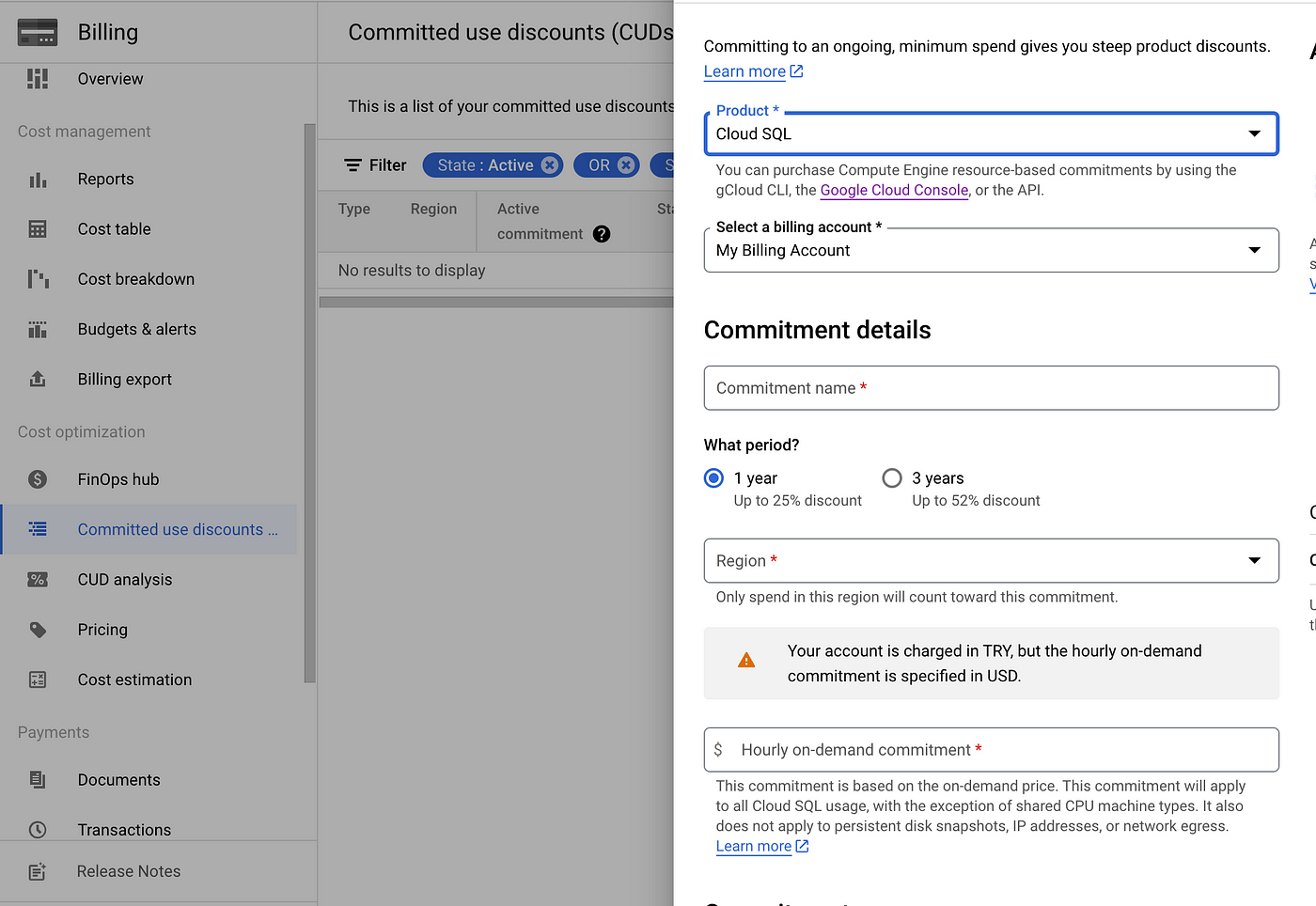Go to Pricing page
The width and height of the screenshot is (1316, 906).
(150, 630)
